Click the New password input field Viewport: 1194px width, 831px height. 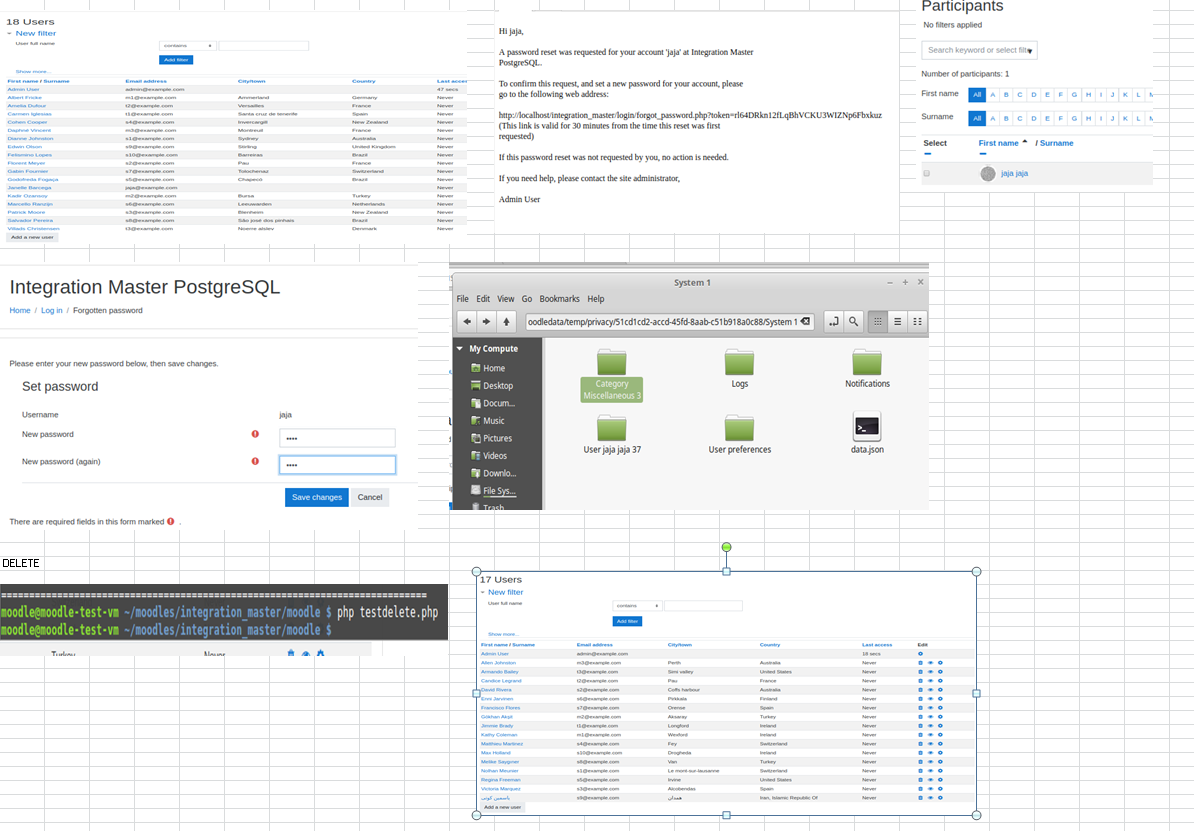click(x=337, y=438)
